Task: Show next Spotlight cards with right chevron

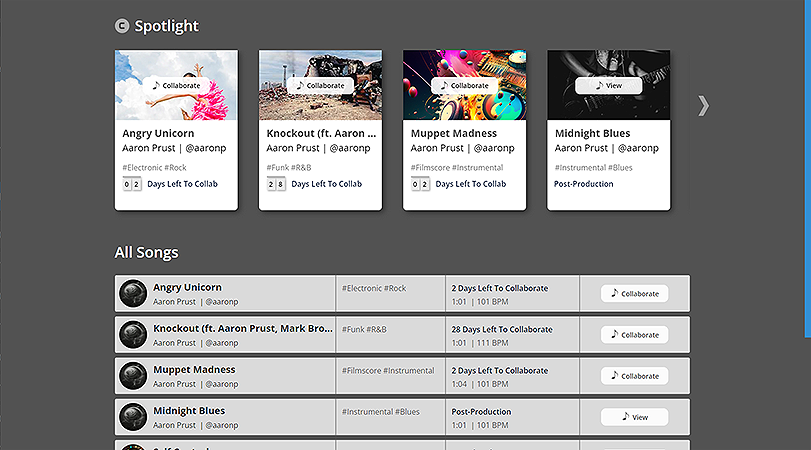Action: [x=703, y=106]
